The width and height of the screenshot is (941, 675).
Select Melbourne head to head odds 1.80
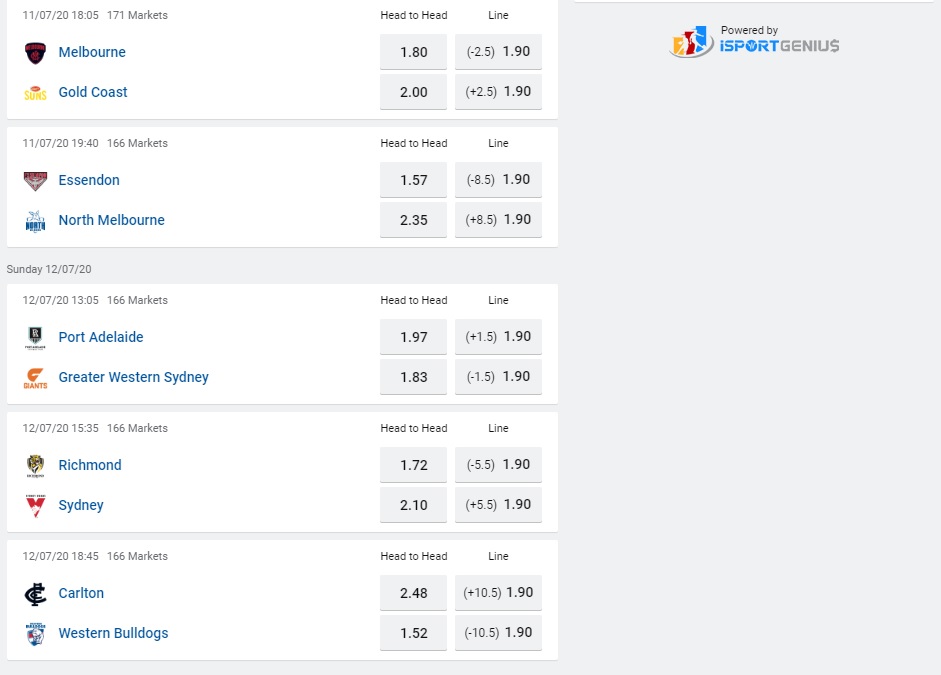[x=413, y=52]
